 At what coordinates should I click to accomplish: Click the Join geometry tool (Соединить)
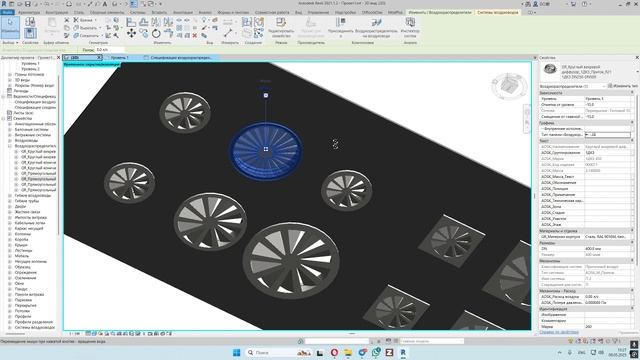[x=86, y=36]
